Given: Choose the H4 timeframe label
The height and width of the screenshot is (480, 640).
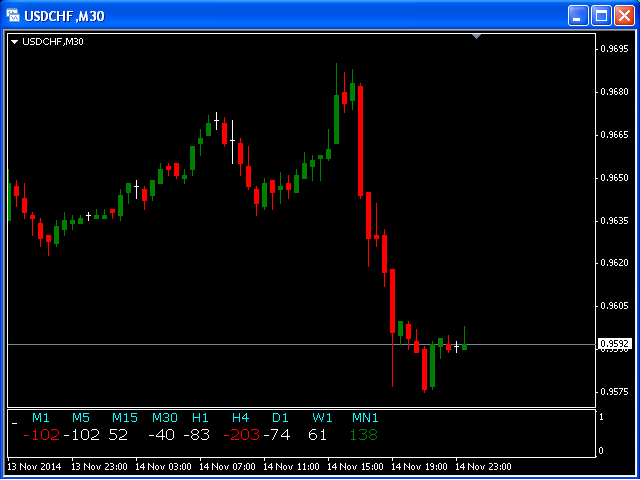Looking at the screenshot, I should tap(240, 417).
